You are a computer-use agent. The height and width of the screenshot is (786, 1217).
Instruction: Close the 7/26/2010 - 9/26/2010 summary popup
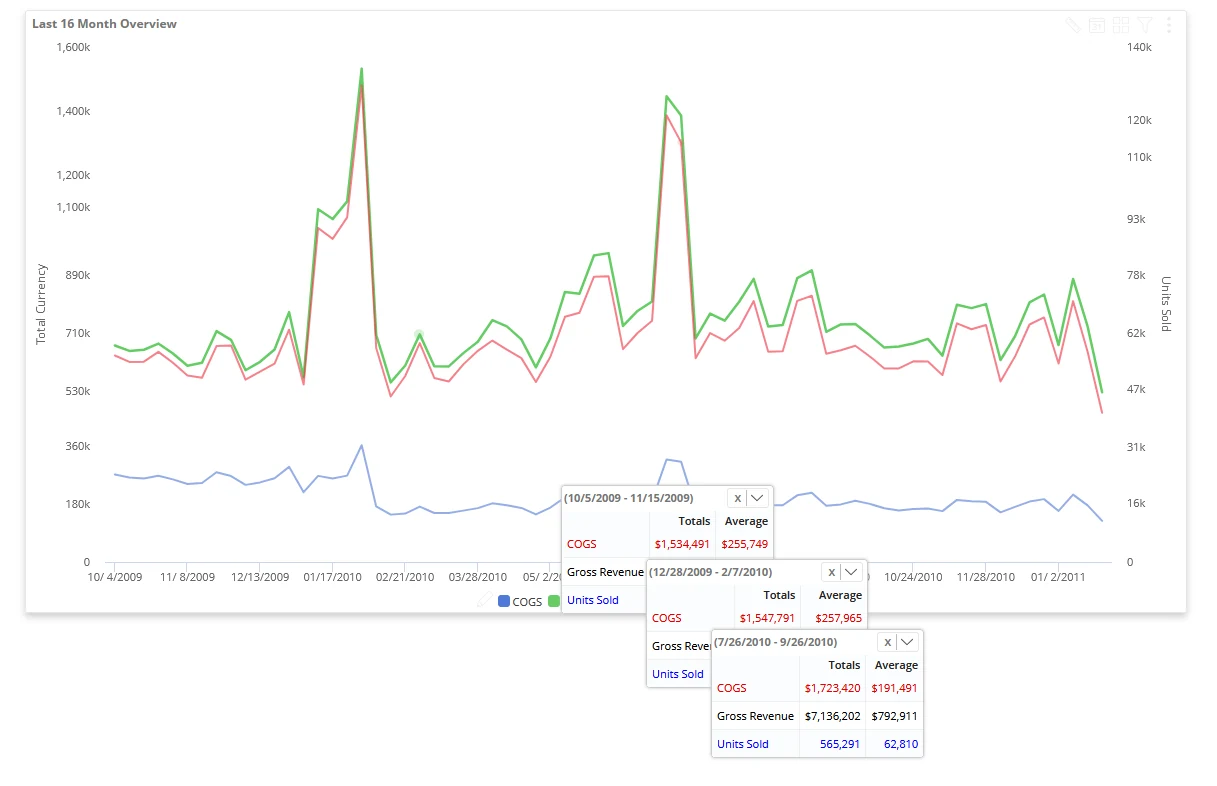click(x=887, y=642)
